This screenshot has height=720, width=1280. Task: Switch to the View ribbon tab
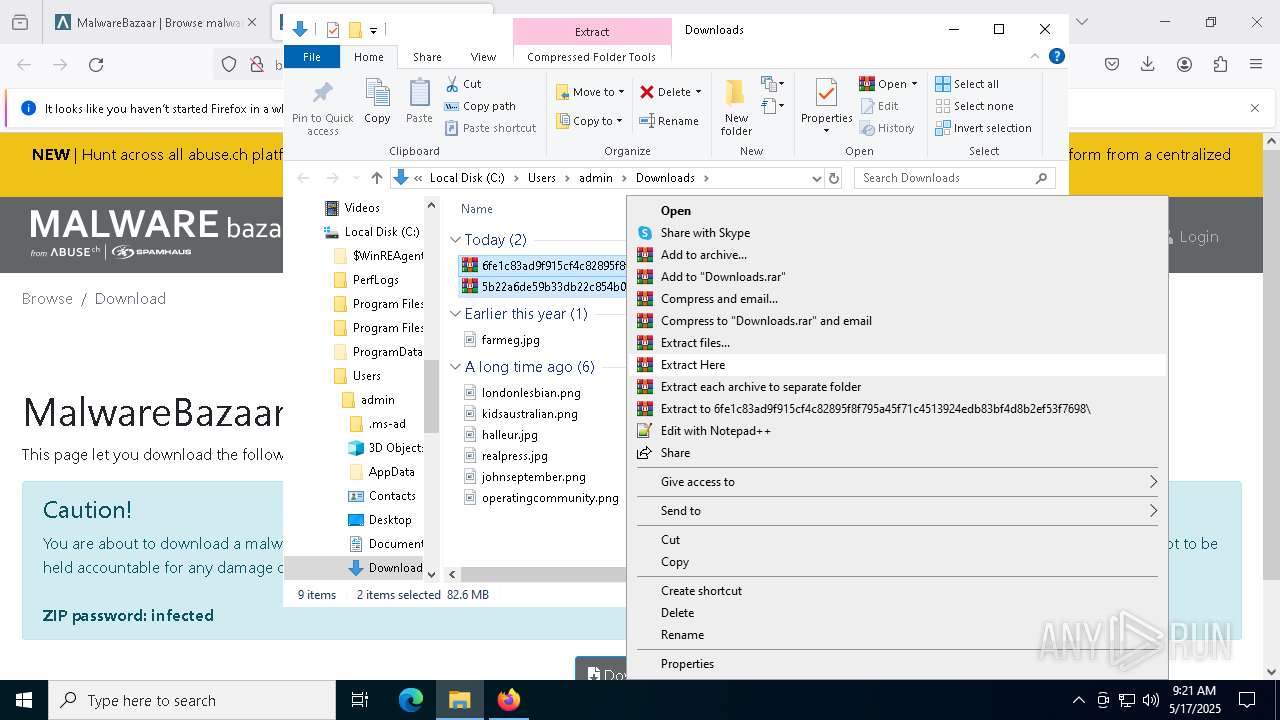[x=483, y=57]
